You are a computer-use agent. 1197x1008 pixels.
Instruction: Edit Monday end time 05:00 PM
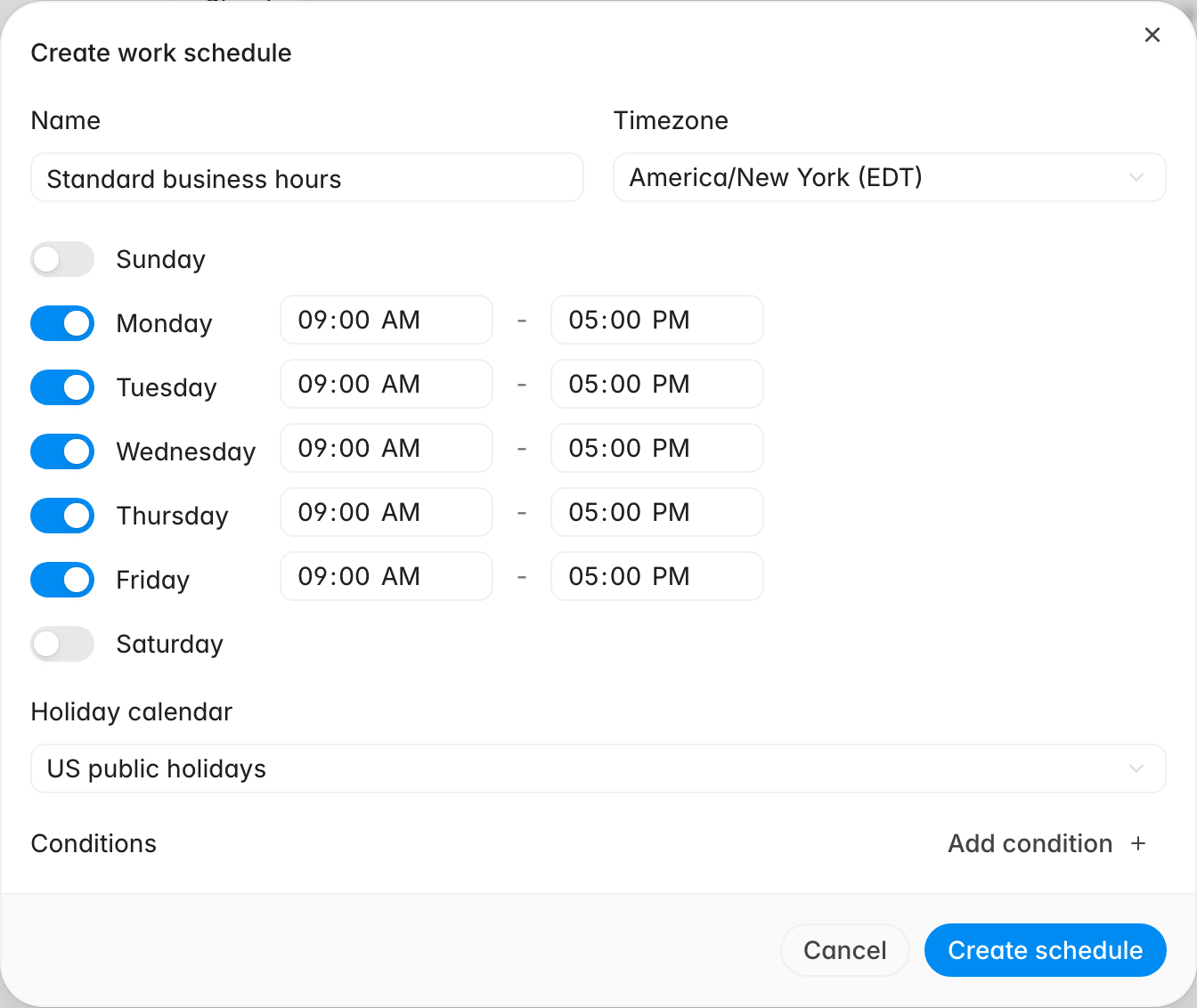point(657,320)
